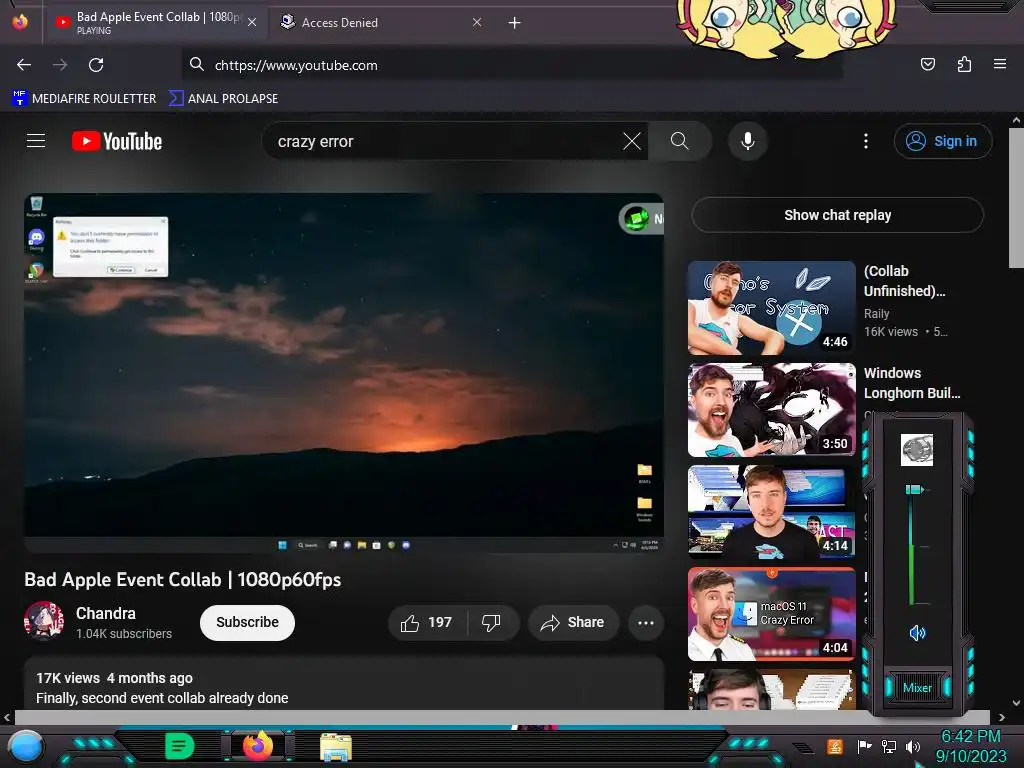Open the Start orb button
This screenshot has height=768, width=1024.
tap(26, 746)
